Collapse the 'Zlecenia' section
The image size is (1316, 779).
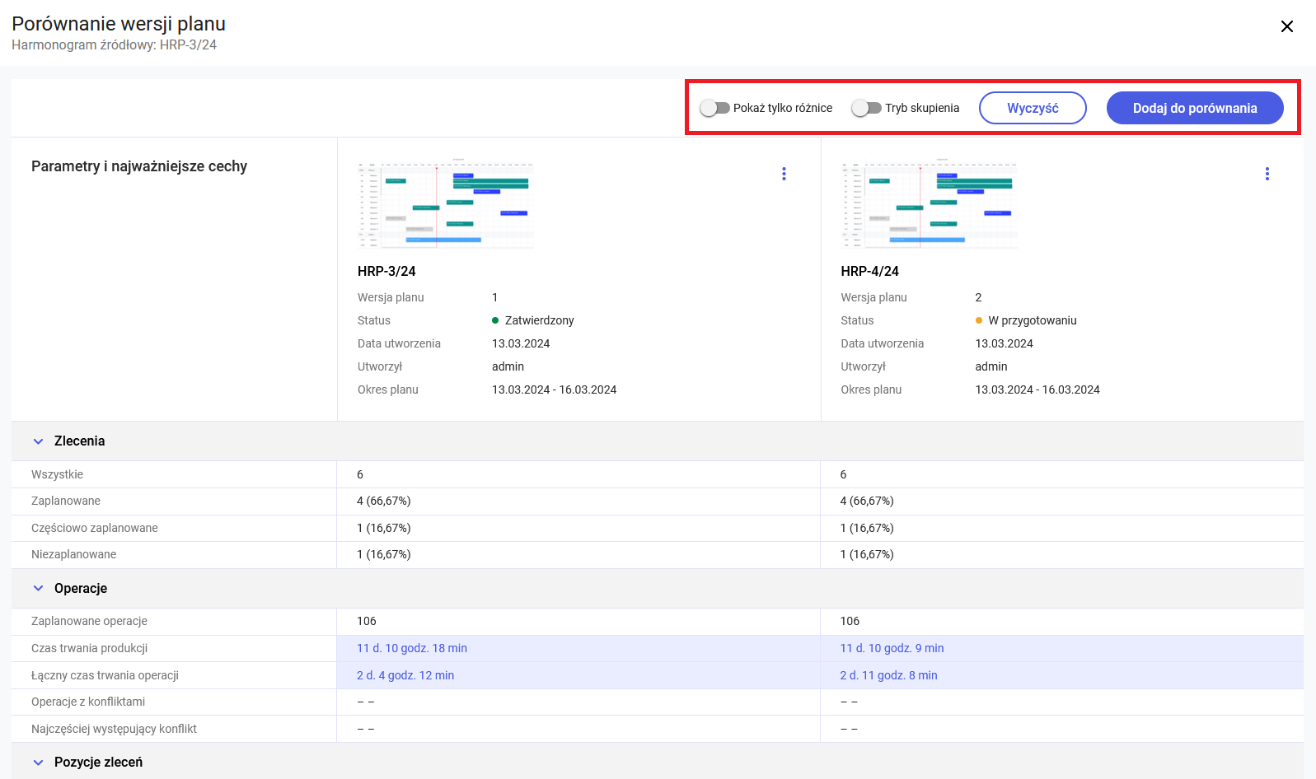pos(39,441)
